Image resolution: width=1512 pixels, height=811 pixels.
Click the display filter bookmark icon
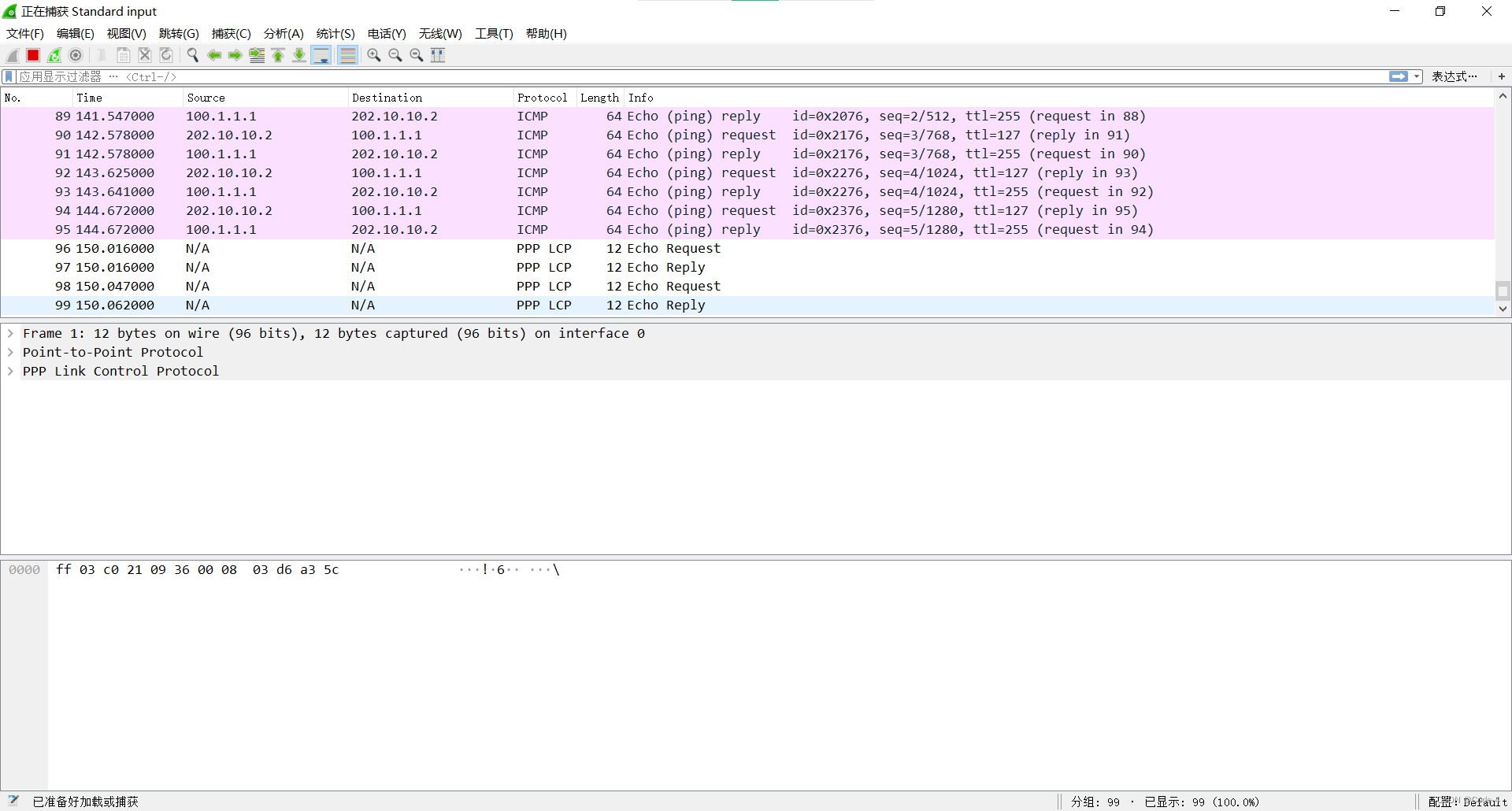click(9, 76)
